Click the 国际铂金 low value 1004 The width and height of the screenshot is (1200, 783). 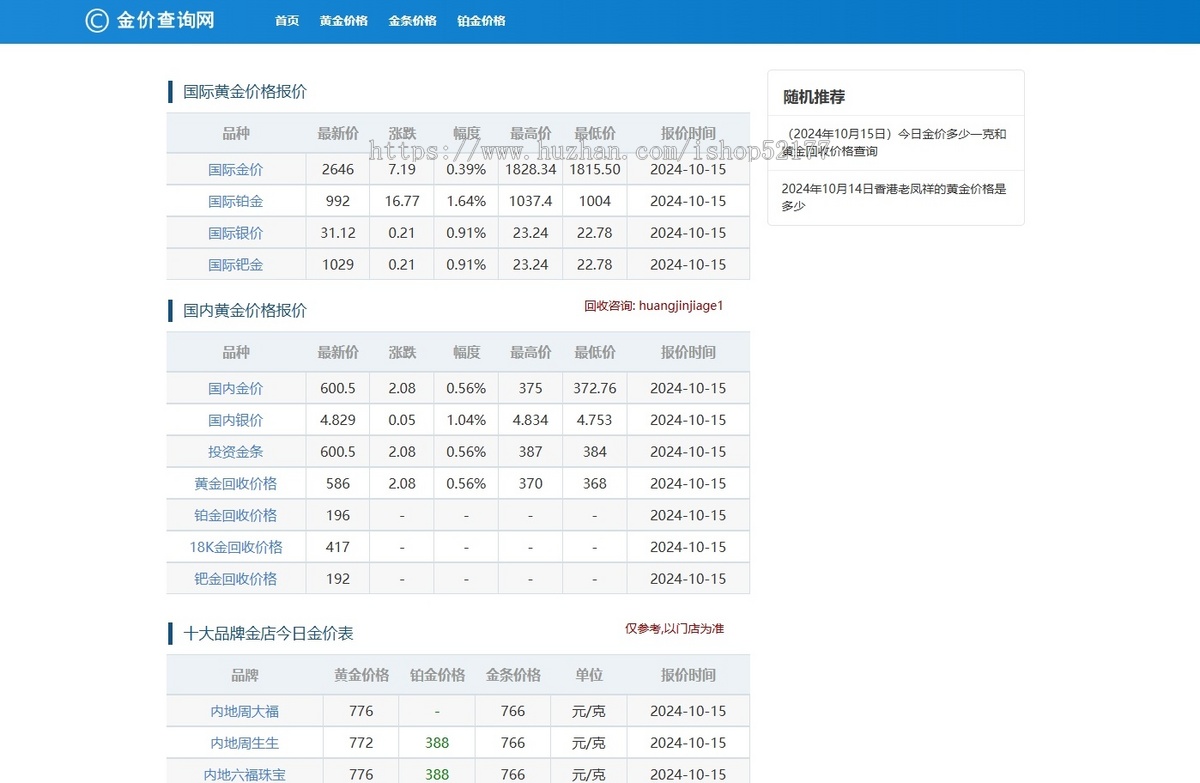click(595, 201)
